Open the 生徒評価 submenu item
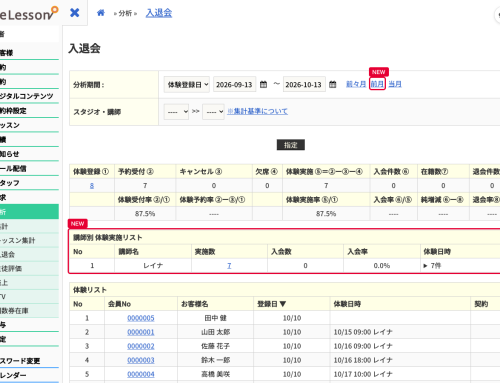The image size is (500, 383). click(29, 268)
